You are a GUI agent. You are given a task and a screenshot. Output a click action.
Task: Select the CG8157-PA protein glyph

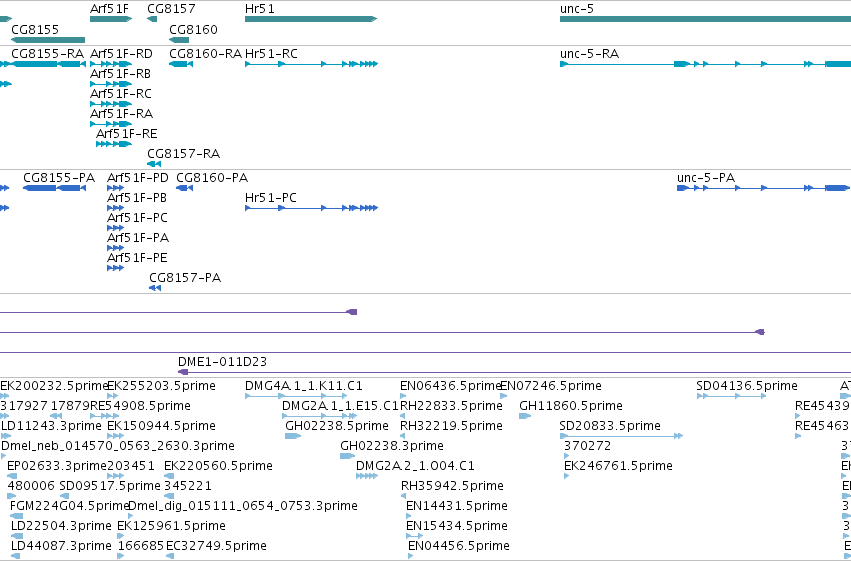coord(155,288)
